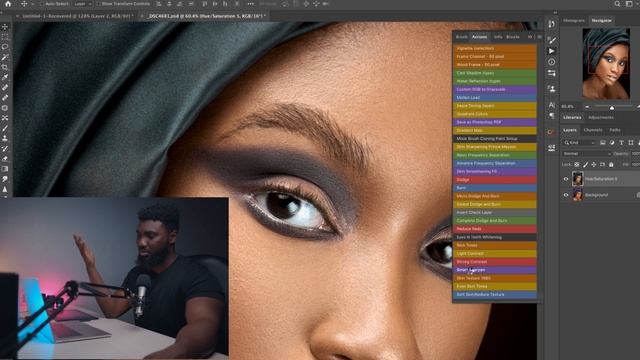Run the Molten Lead action
The height and width of the screenshot is (360, 640).
(495, 98)
